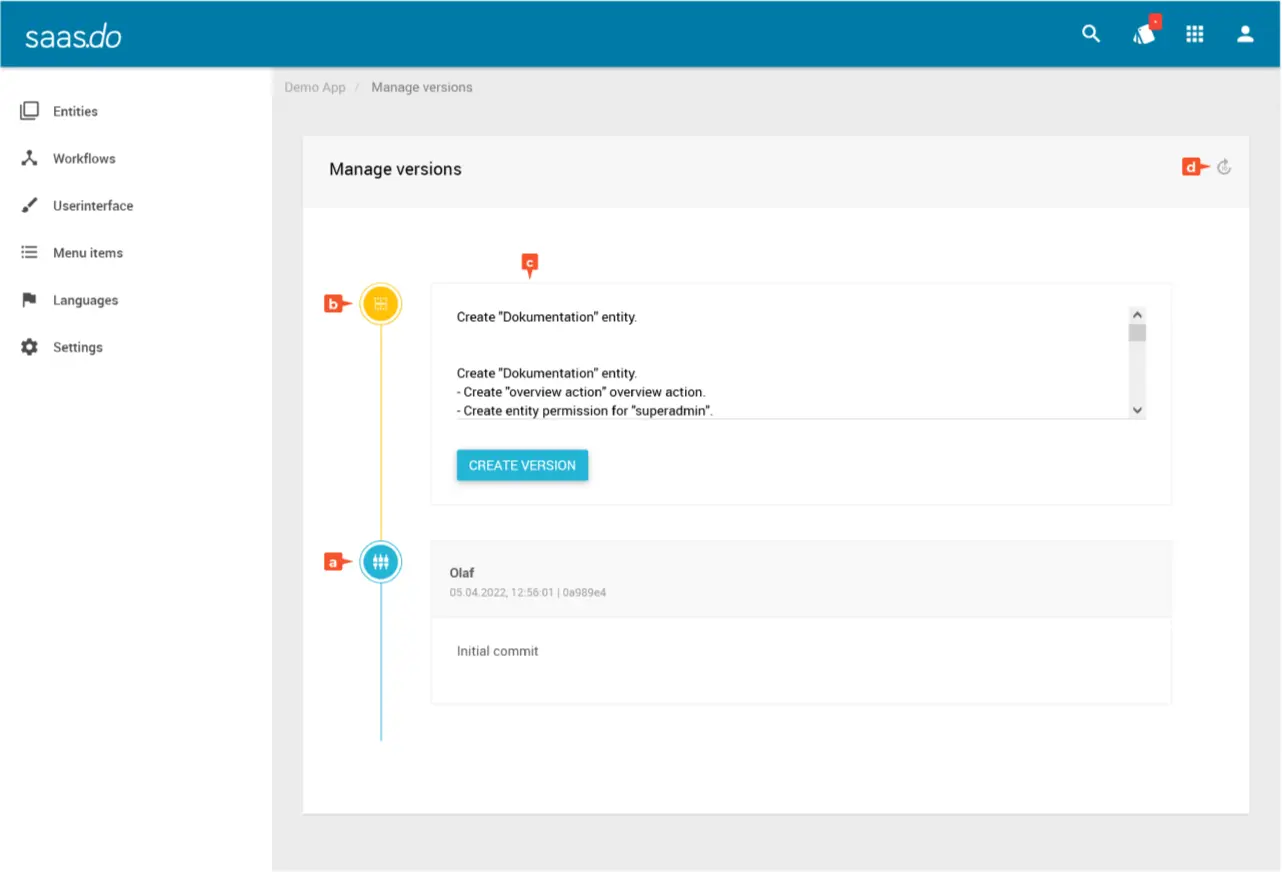Click the saas.do logo
Image resolution: width=1282 pixels, height=872 pixels.
tap(73, 36)
